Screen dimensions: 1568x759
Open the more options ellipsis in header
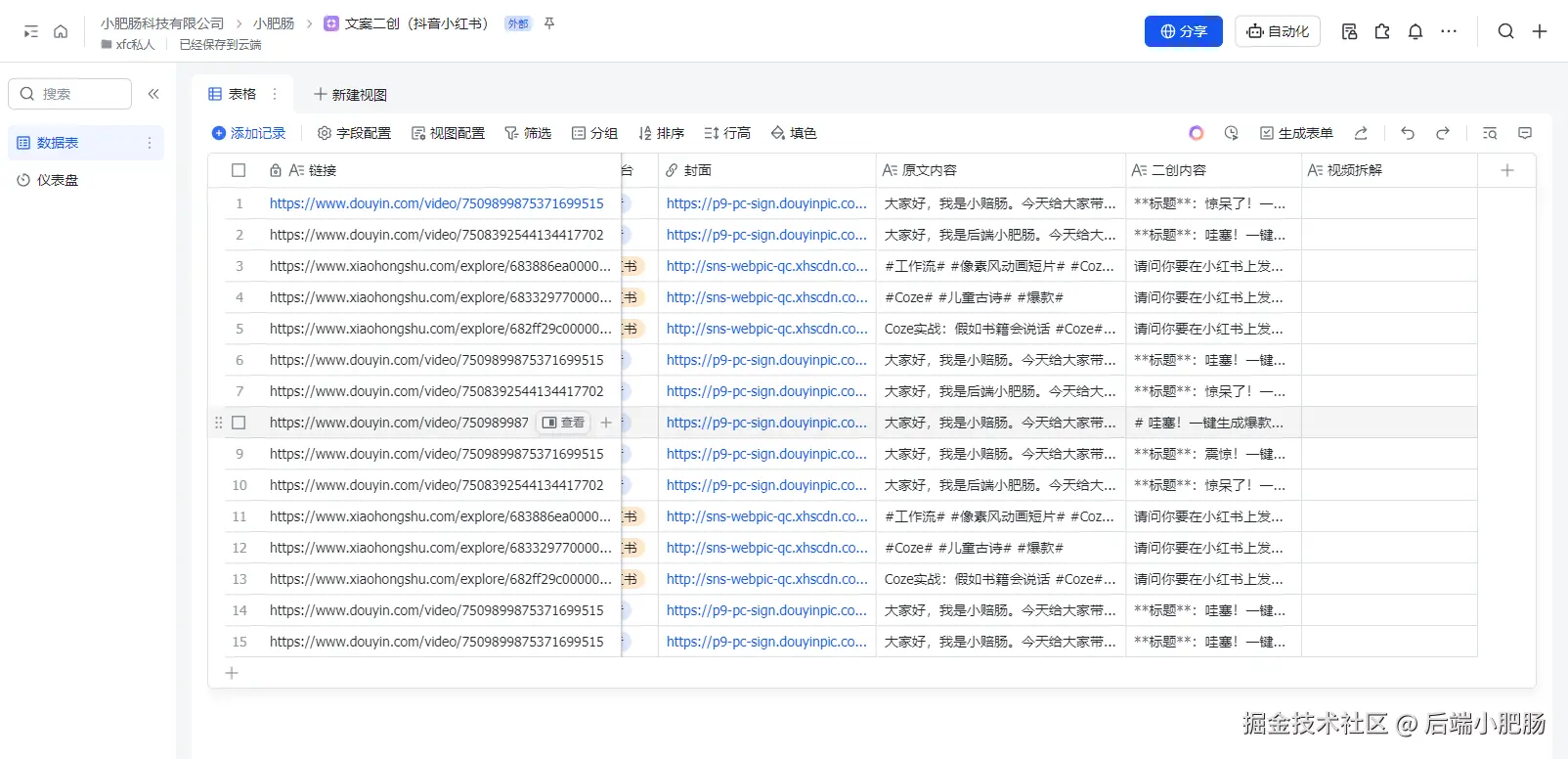(x=1449, y=31)
